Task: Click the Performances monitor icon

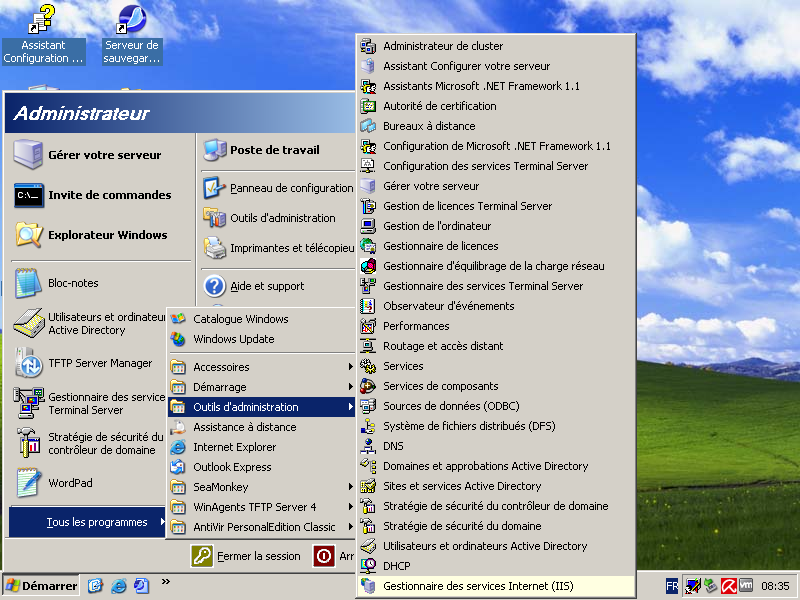Action: tap(368, 326)
